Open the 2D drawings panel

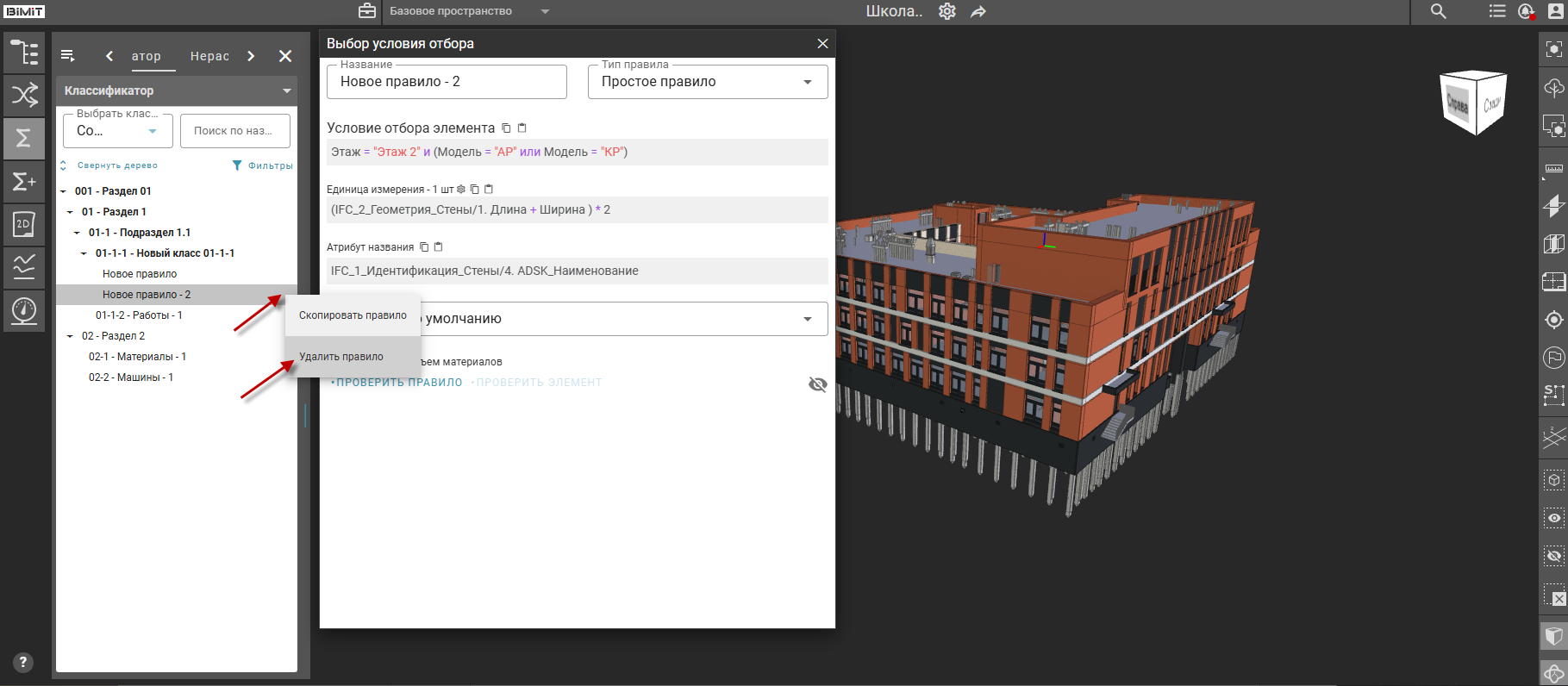[x=24, y=225]
